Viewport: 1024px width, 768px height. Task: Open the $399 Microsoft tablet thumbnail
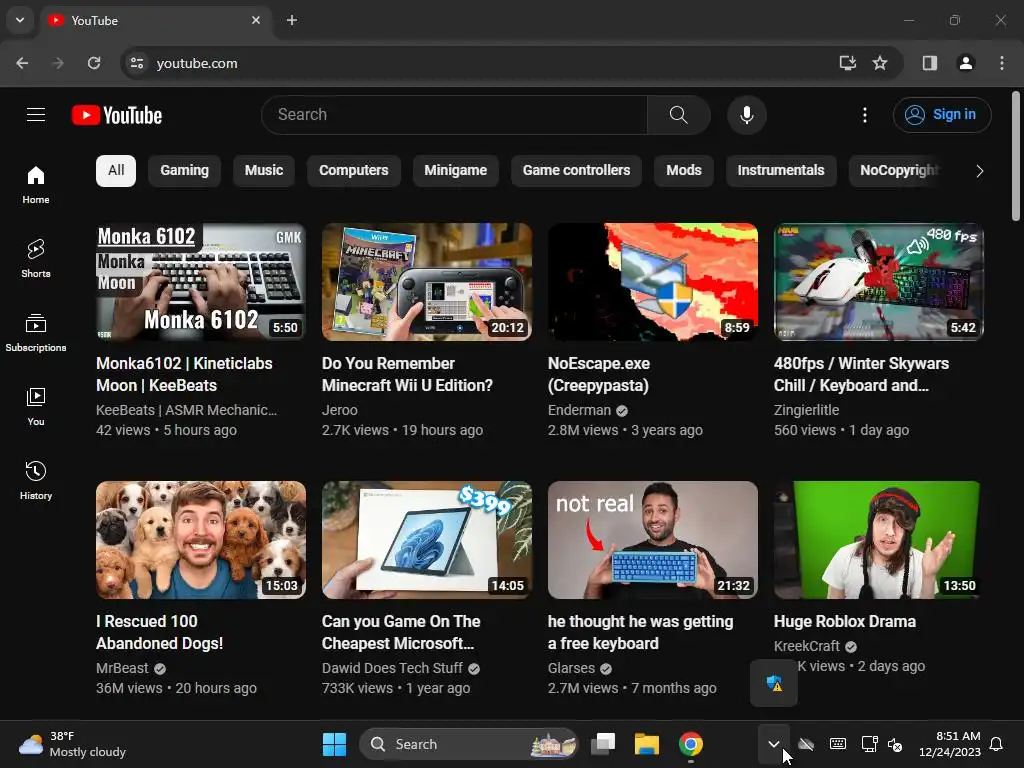[x=427, y=540]
